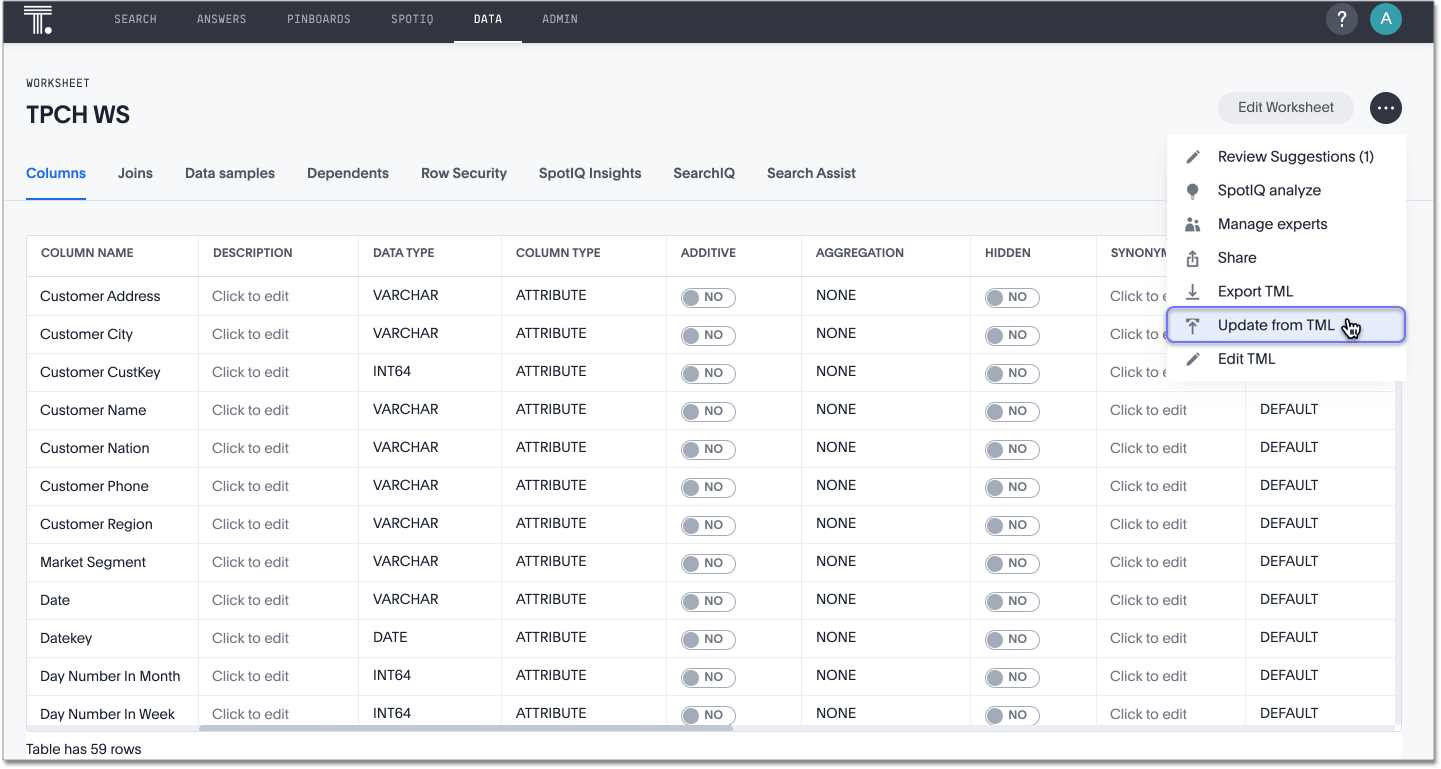Switch to the Joins tab
Screen dimensions: 1441x769
pos(135,174)
